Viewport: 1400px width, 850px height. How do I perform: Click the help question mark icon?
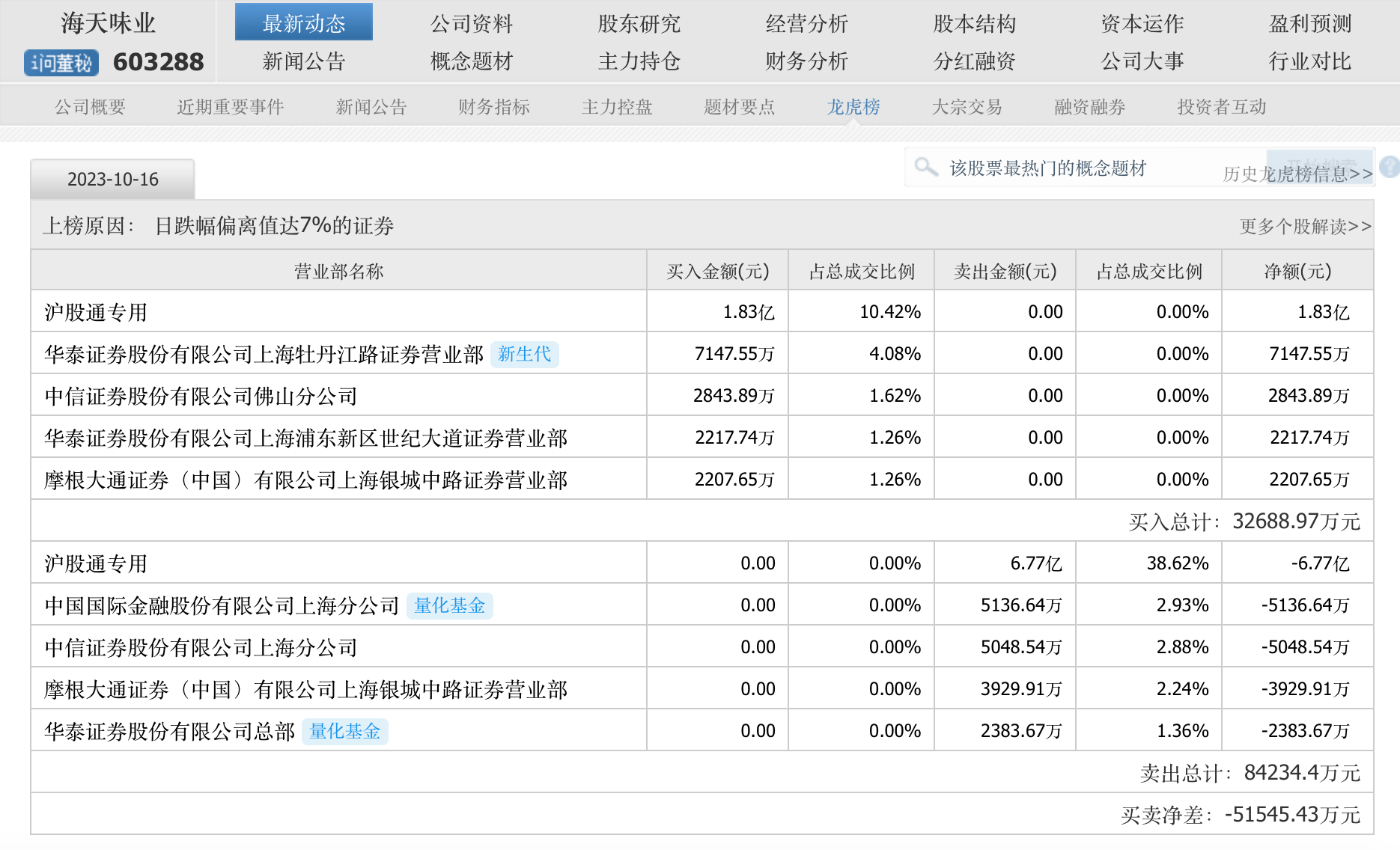(1390, 167)
